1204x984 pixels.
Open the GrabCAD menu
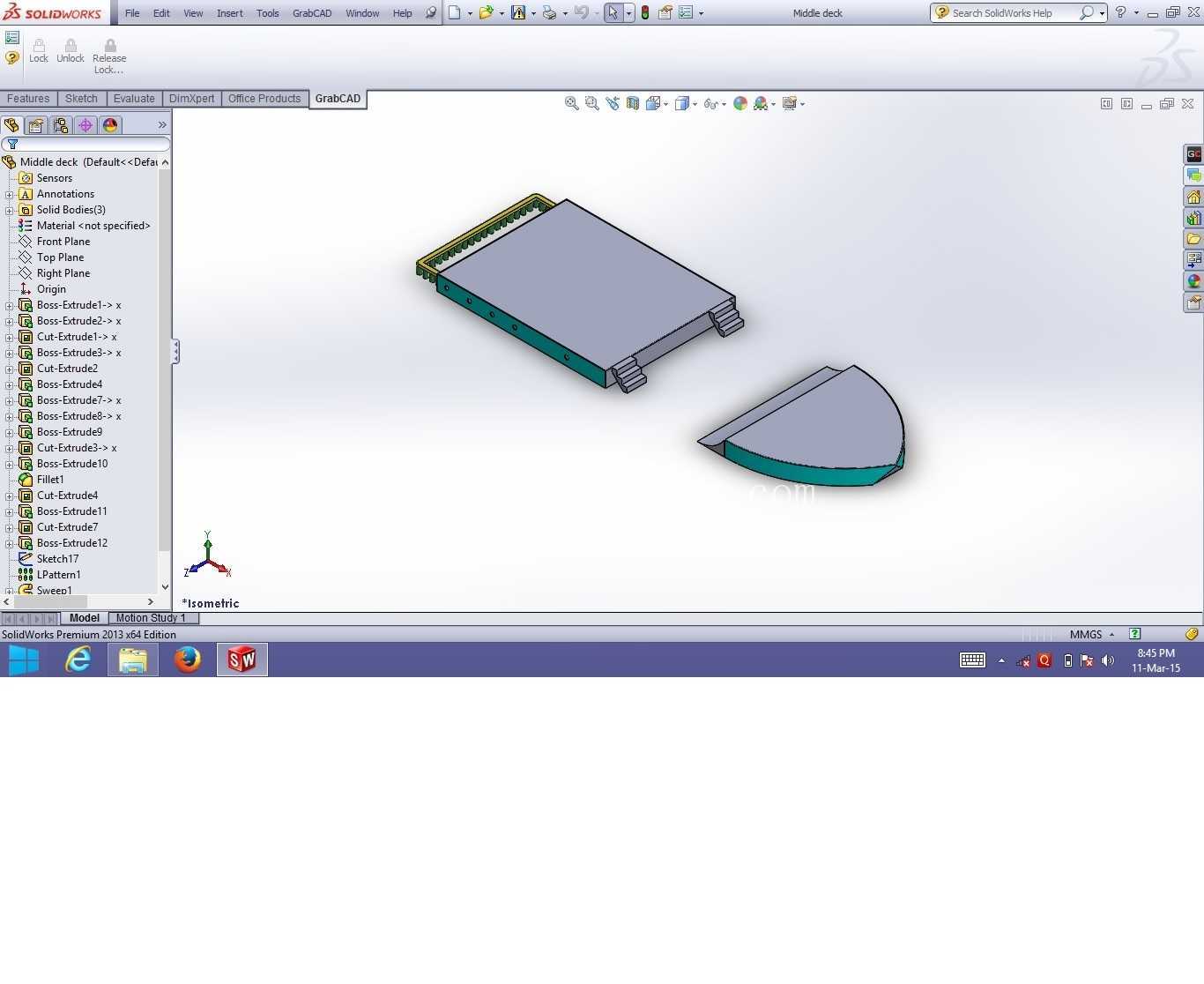pos(312,13)
